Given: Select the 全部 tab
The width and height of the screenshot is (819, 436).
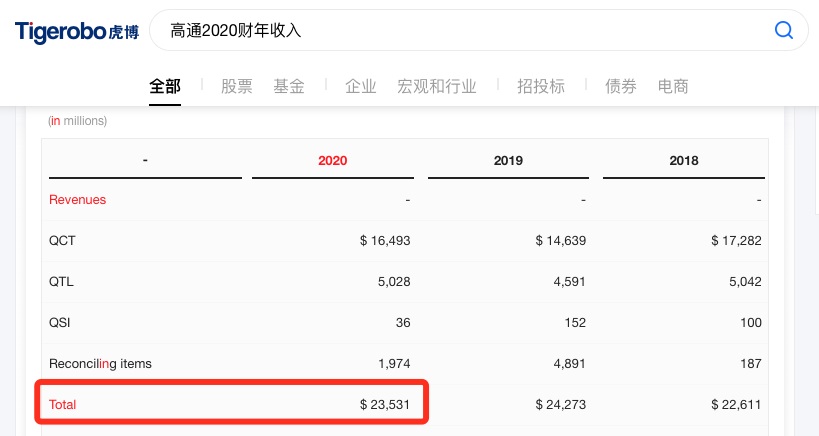Looking at the screenshot, I should pyautogui.click(x=165, y=86).
